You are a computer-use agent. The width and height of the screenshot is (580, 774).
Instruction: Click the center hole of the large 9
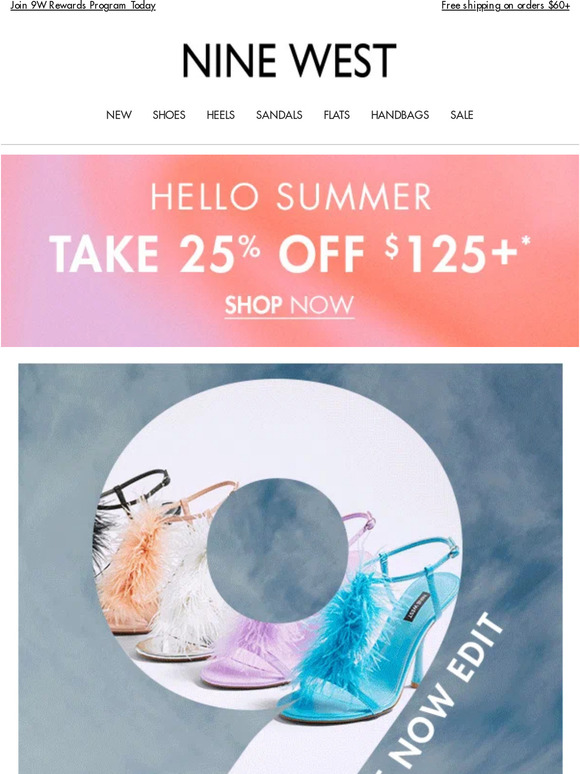tap(277, 550)
